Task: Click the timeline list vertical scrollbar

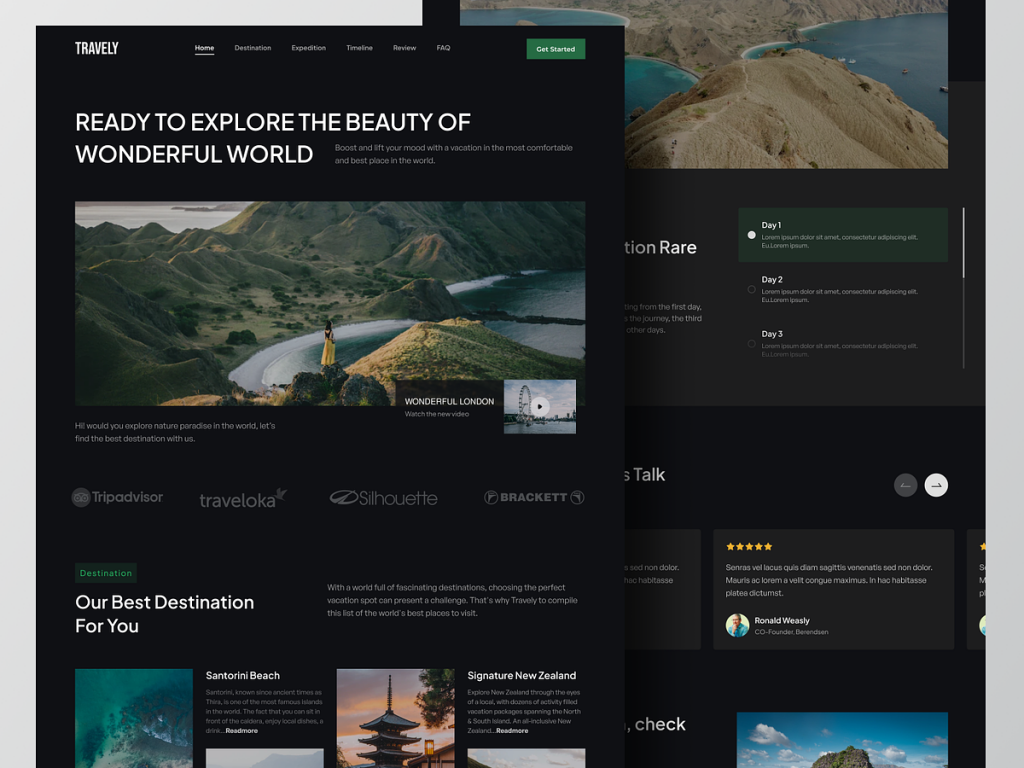Action: point(964,243)
